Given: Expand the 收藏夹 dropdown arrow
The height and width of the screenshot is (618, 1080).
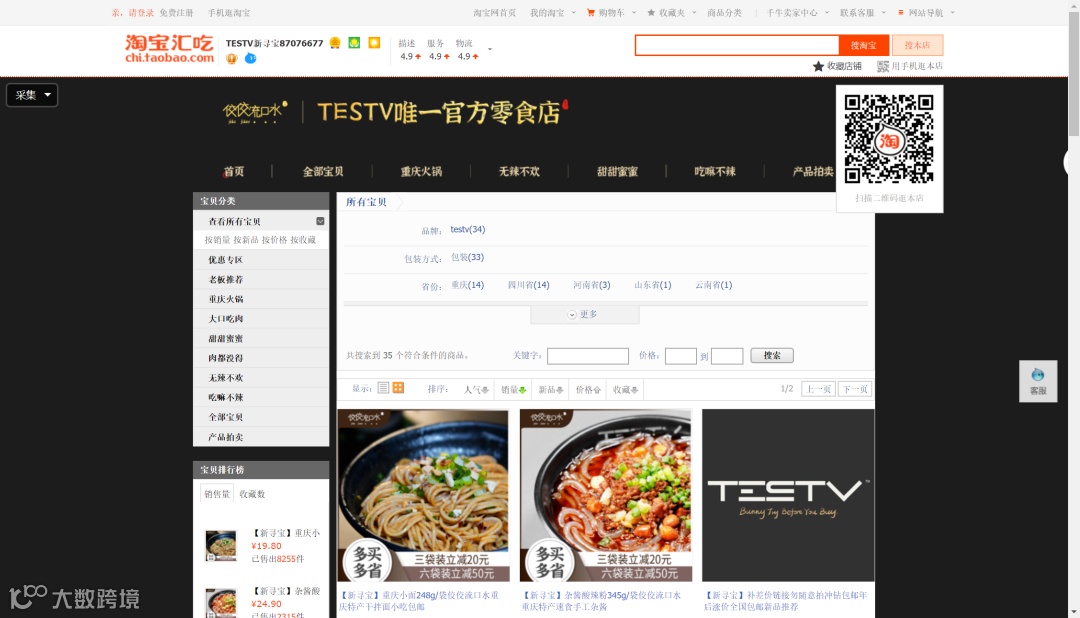Looking at the screenshot, I should click(694, 12).
